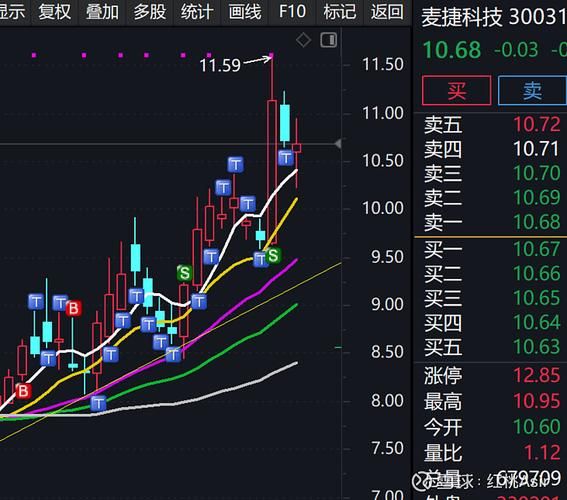The image size is (567, 500).
Task: Click the current price 10.68 header
Action: (x=452, y=50)
